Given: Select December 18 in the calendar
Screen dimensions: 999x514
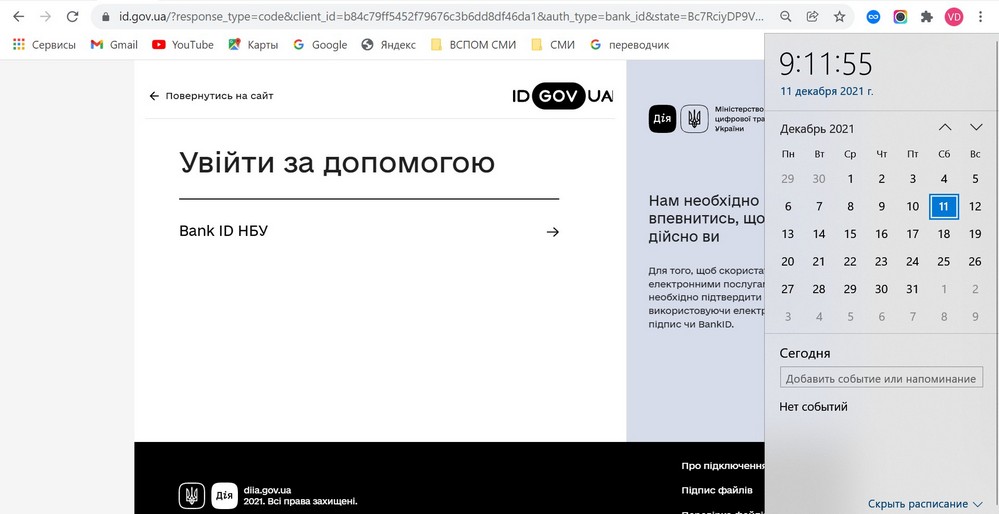Looking at the screenshot, I should (944, 234).
